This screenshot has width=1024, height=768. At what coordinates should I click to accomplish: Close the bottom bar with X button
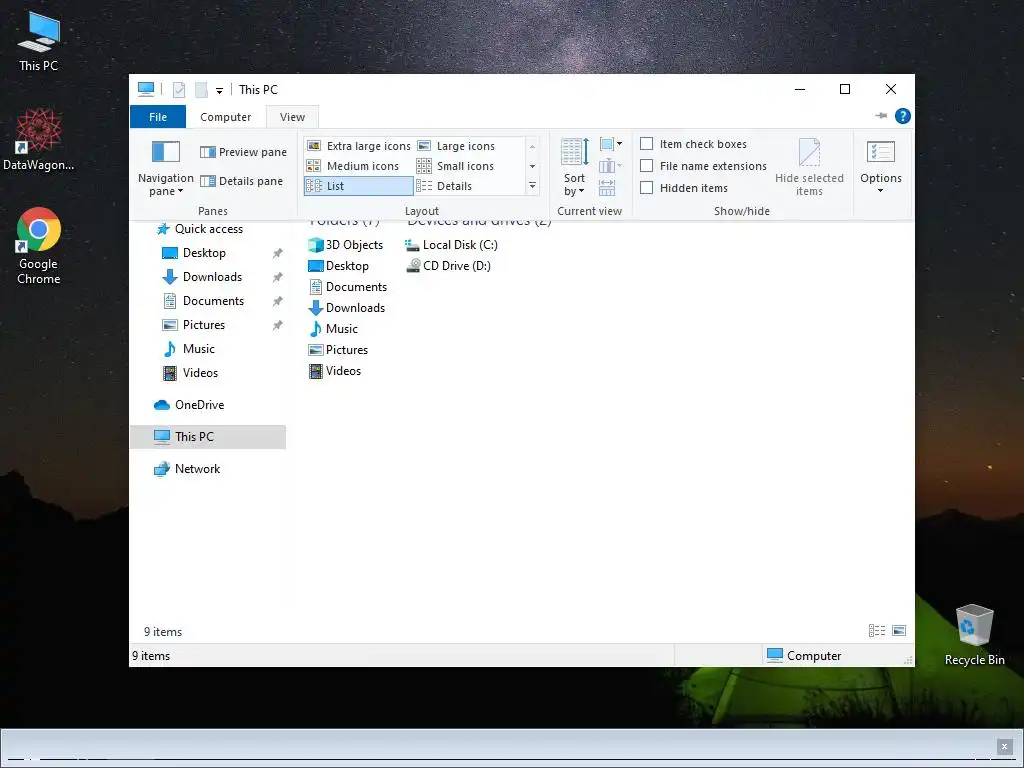coord(1004,746)
